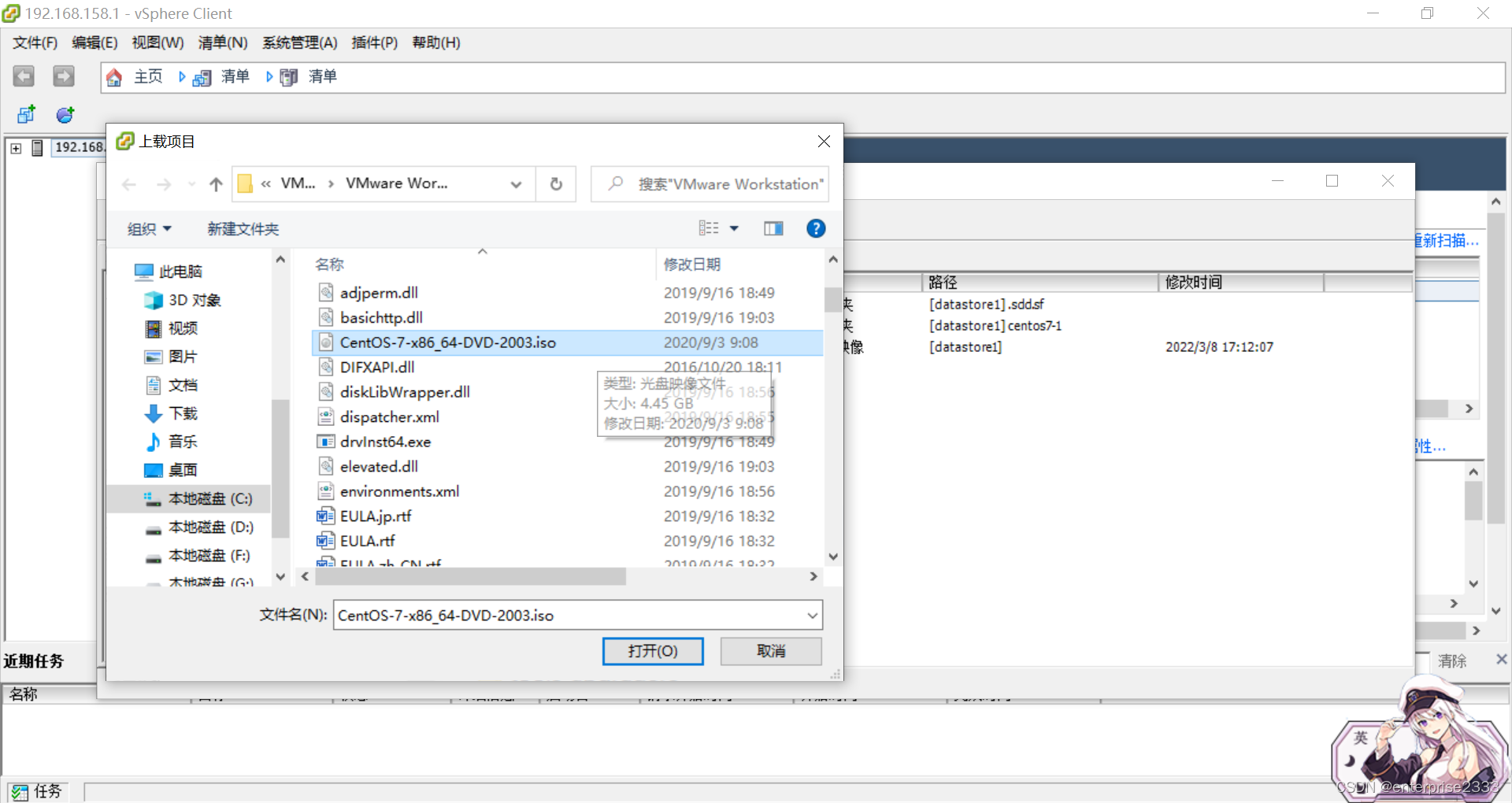The image size is (1512, 803).
Task: Click the navigation pane scrollbar thumb
Action: [x=280, y=468]
